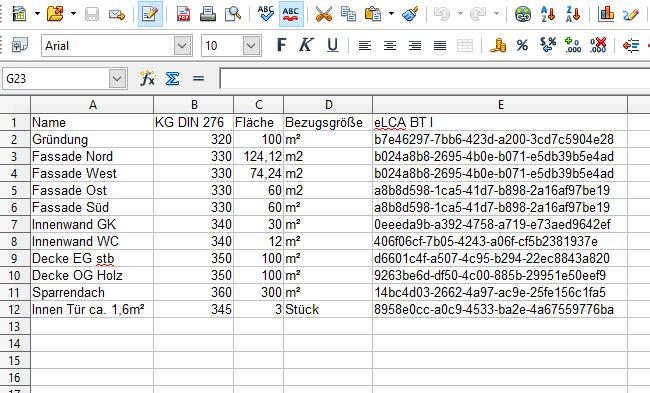The width and height of the screenshot is (650, 393).
Task: Select the column E header
Action: pyautogui.click(x=500, y=104)
